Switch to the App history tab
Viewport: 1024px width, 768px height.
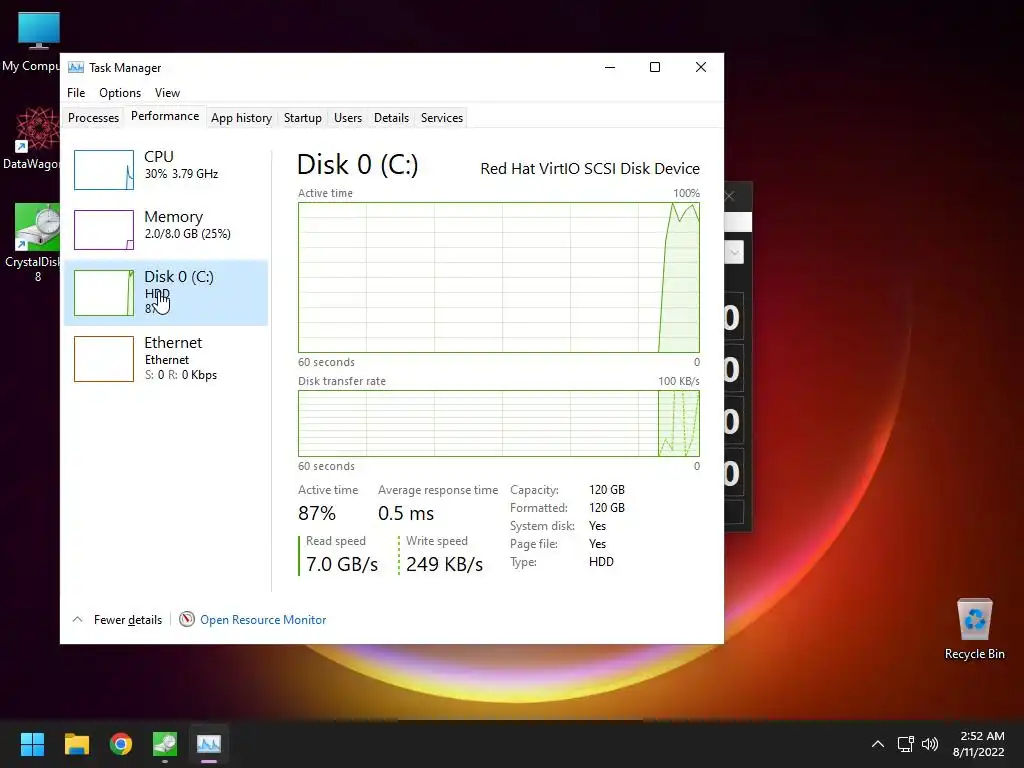click(x=241, y=118)
